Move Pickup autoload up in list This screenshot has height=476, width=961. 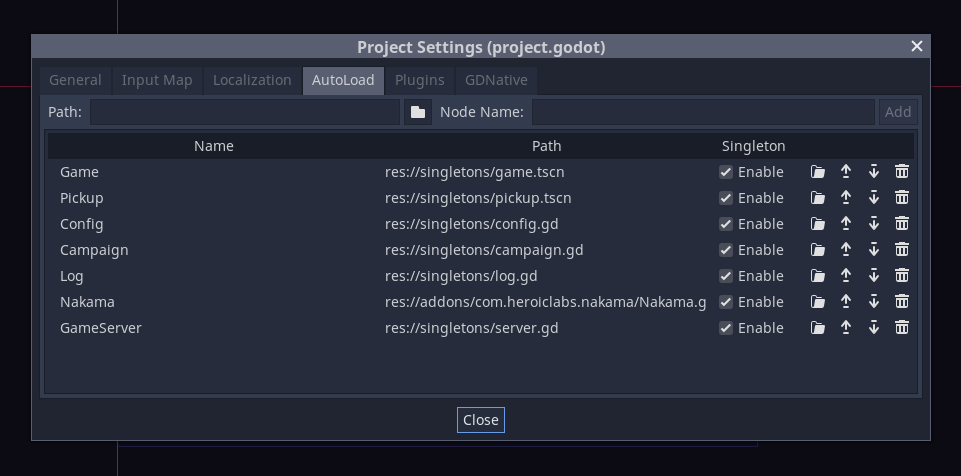click(x=846, y=198)
